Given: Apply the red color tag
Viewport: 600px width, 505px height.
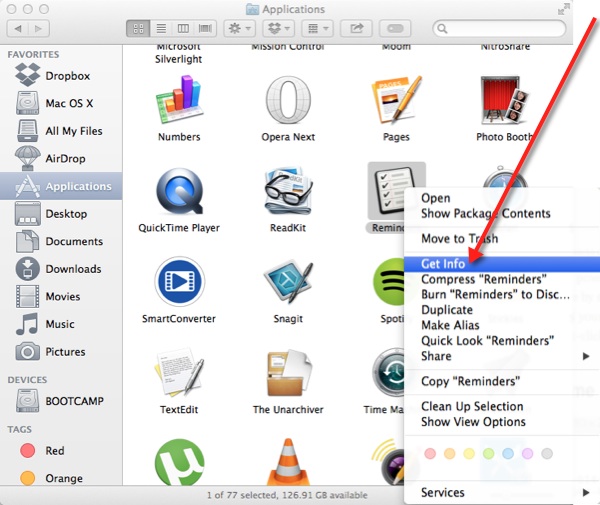Looking at the screenshot, I should [x=430, y=454].
